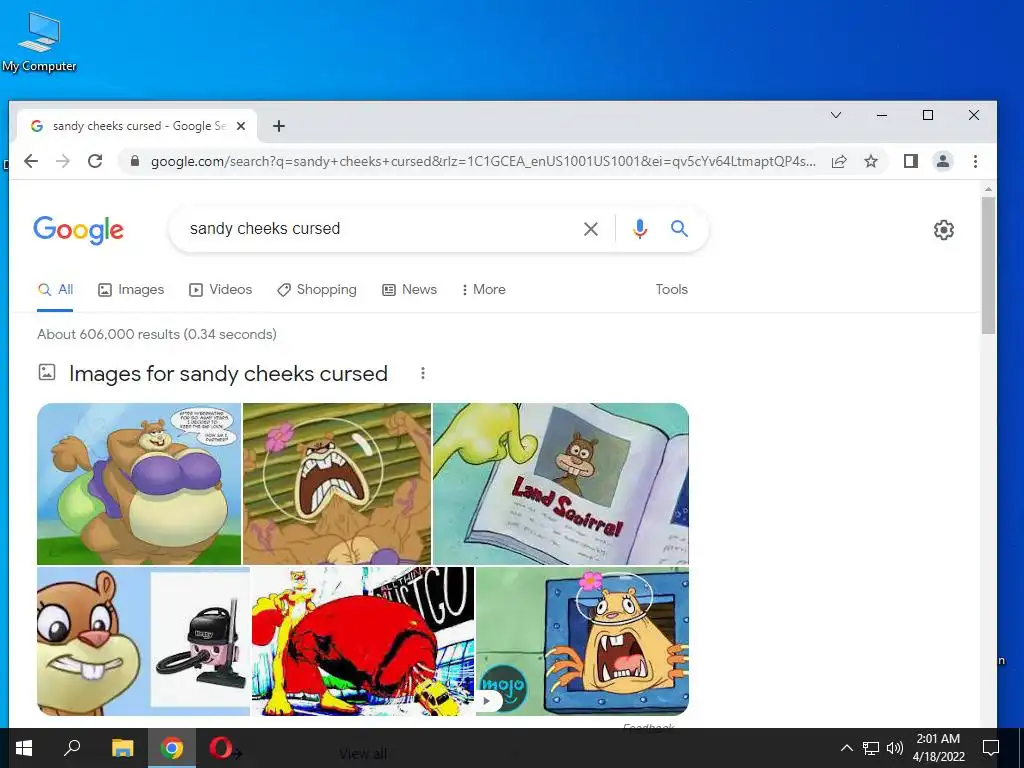Switch to Videos results tab
Viewport: 1024px width, 768px height.
click(221, 290)
